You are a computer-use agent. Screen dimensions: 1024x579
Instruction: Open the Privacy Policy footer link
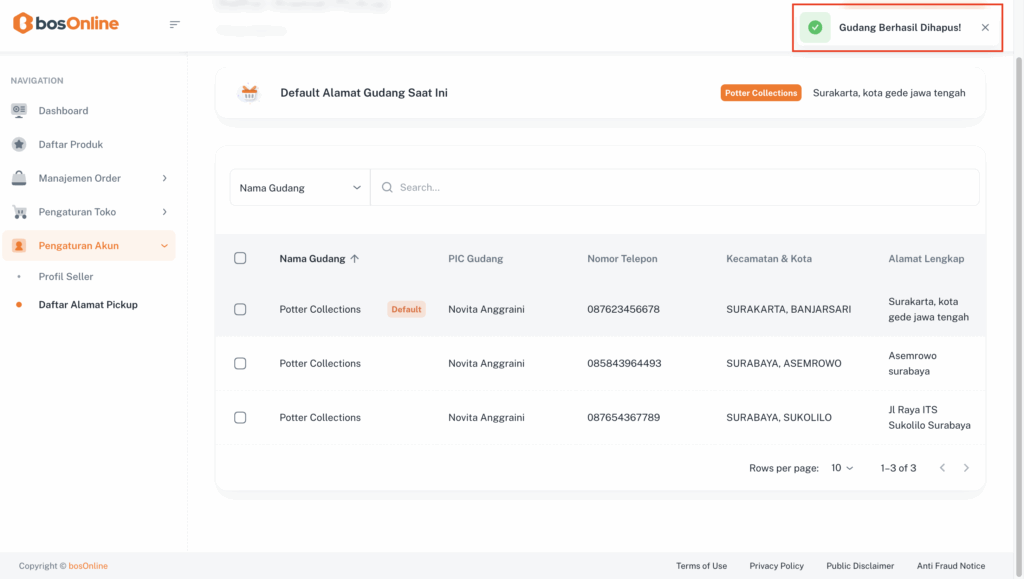(x=776, y=566)
